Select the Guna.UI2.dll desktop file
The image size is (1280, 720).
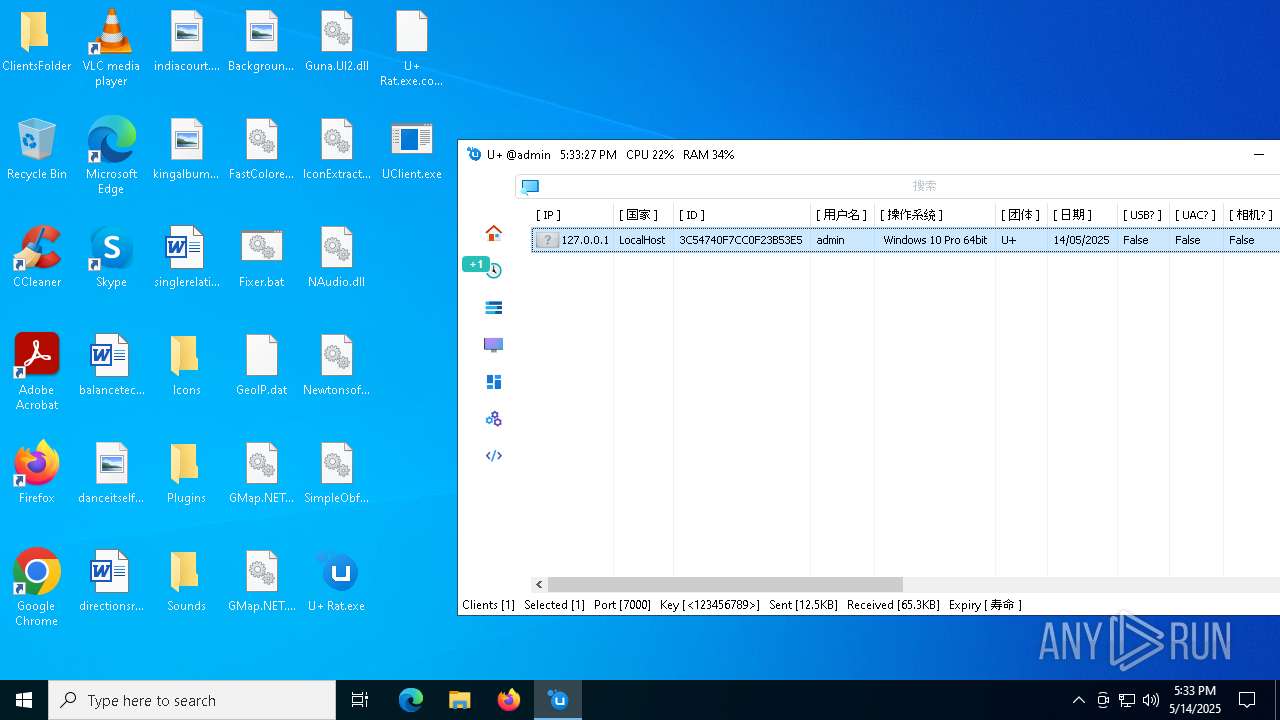(x=336, y=42)
